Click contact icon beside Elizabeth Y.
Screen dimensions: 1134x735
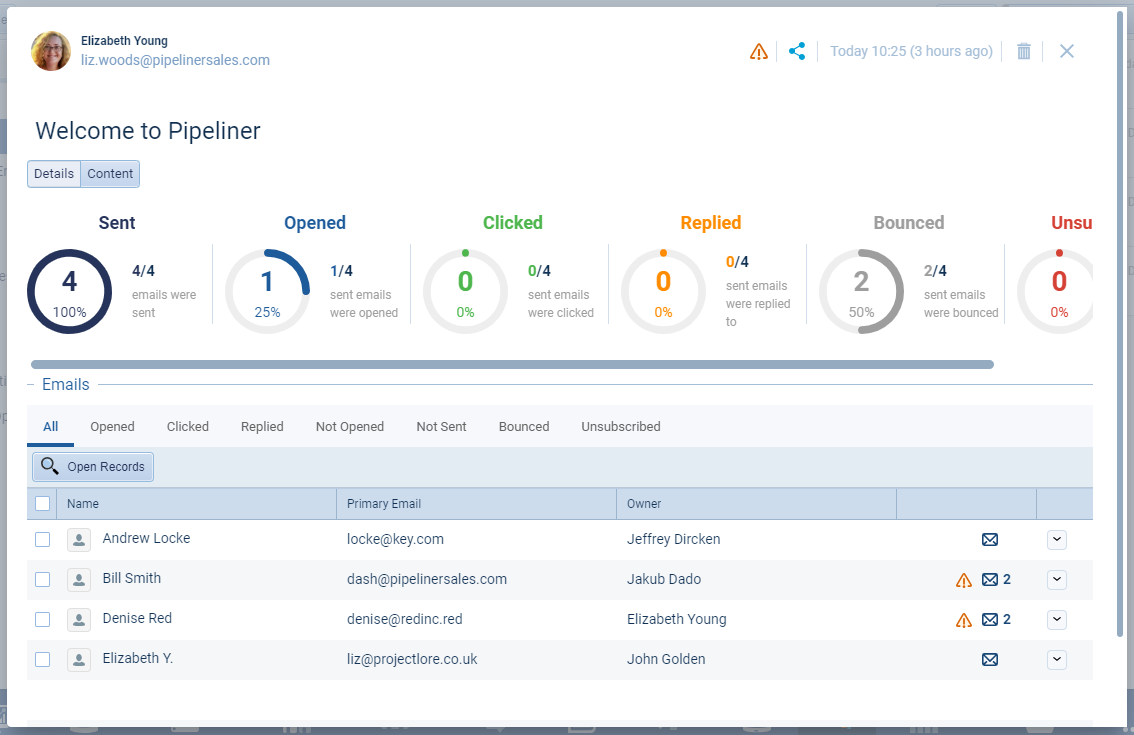tap(79, 660)
